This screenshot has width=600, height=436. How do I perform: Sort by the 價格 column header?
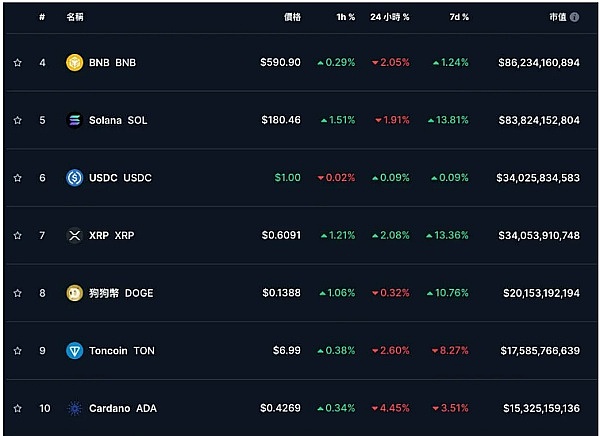pyautogui.click(x=291, y=17)
